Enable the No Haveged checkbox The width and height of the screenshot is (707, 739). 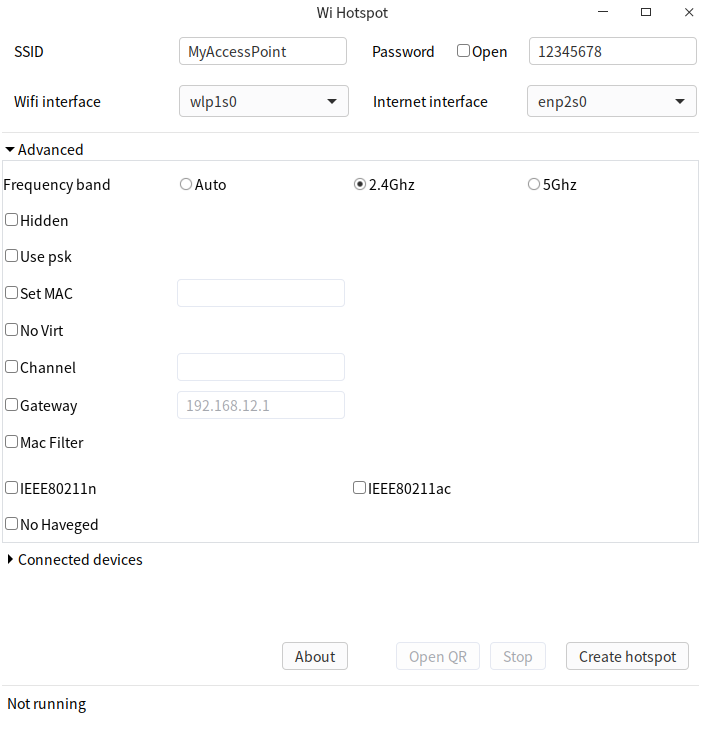click(12, 524)
